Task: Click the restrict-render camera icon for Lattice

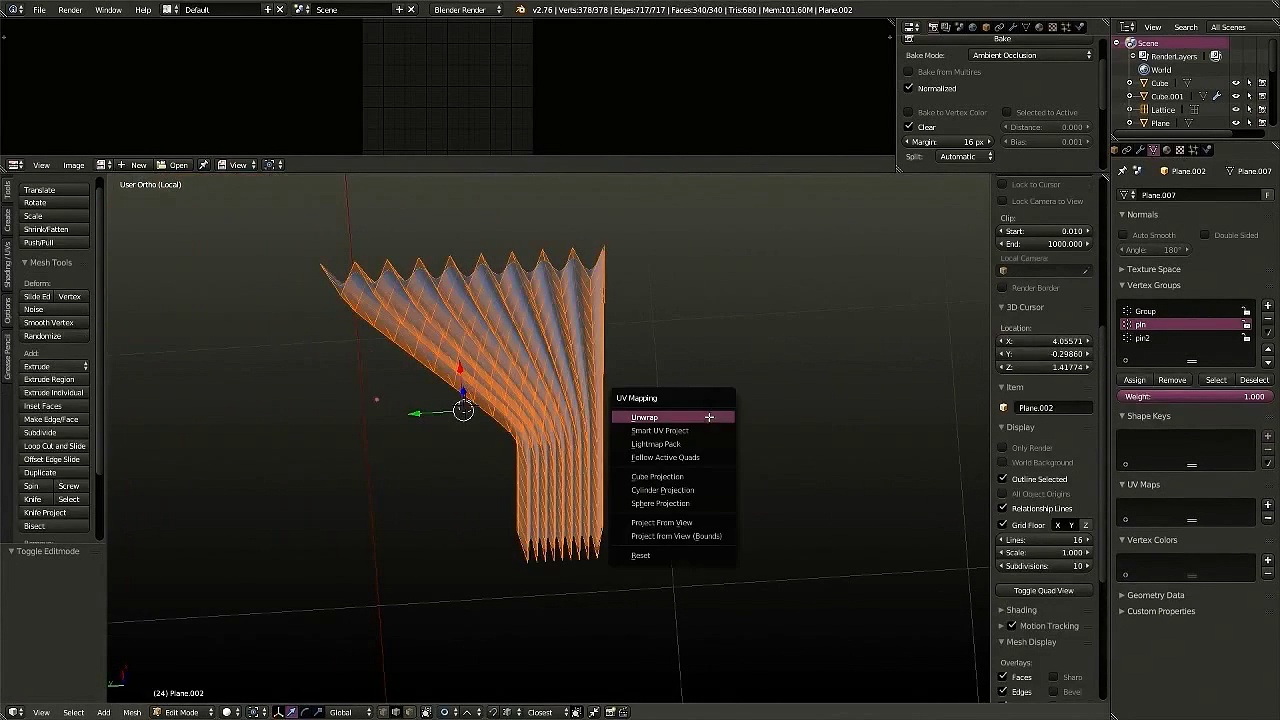Action: pyautogui.click(x=1262, y=110)
